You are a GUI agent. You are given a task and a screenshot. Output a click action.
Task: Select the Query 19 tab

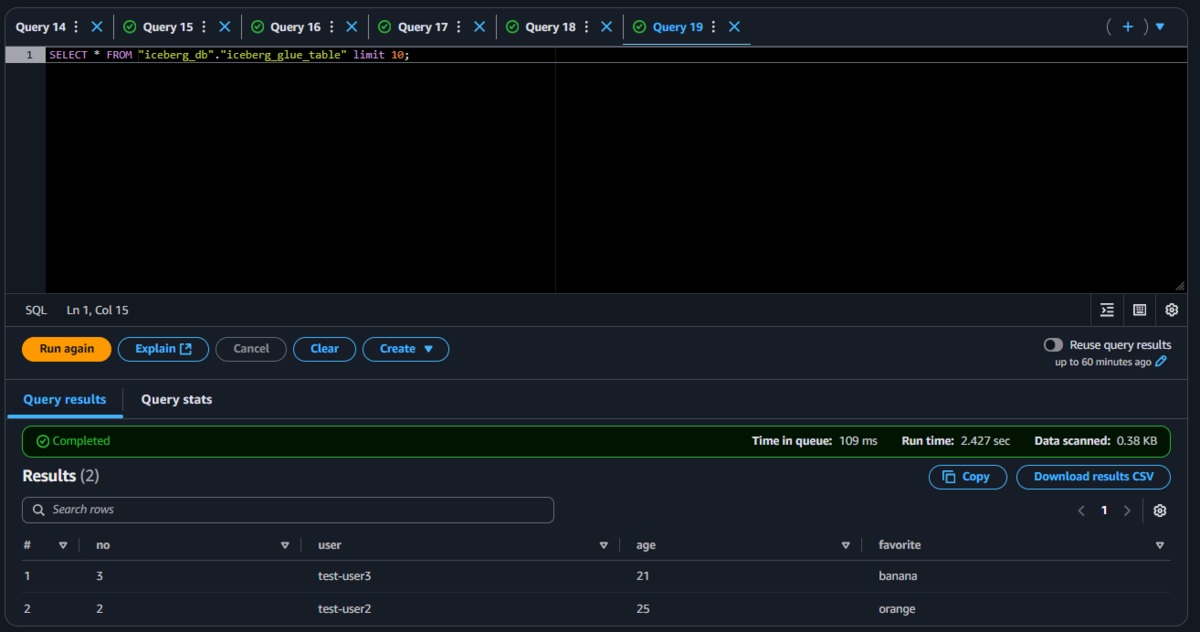point(677,27)
